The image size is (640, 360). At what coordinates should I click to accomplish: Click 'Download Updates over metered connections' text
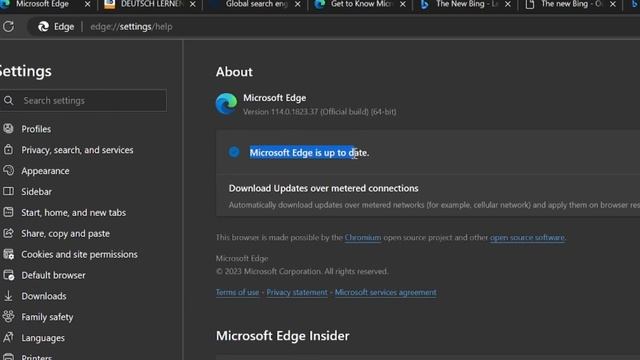click(x=323, y=188)
